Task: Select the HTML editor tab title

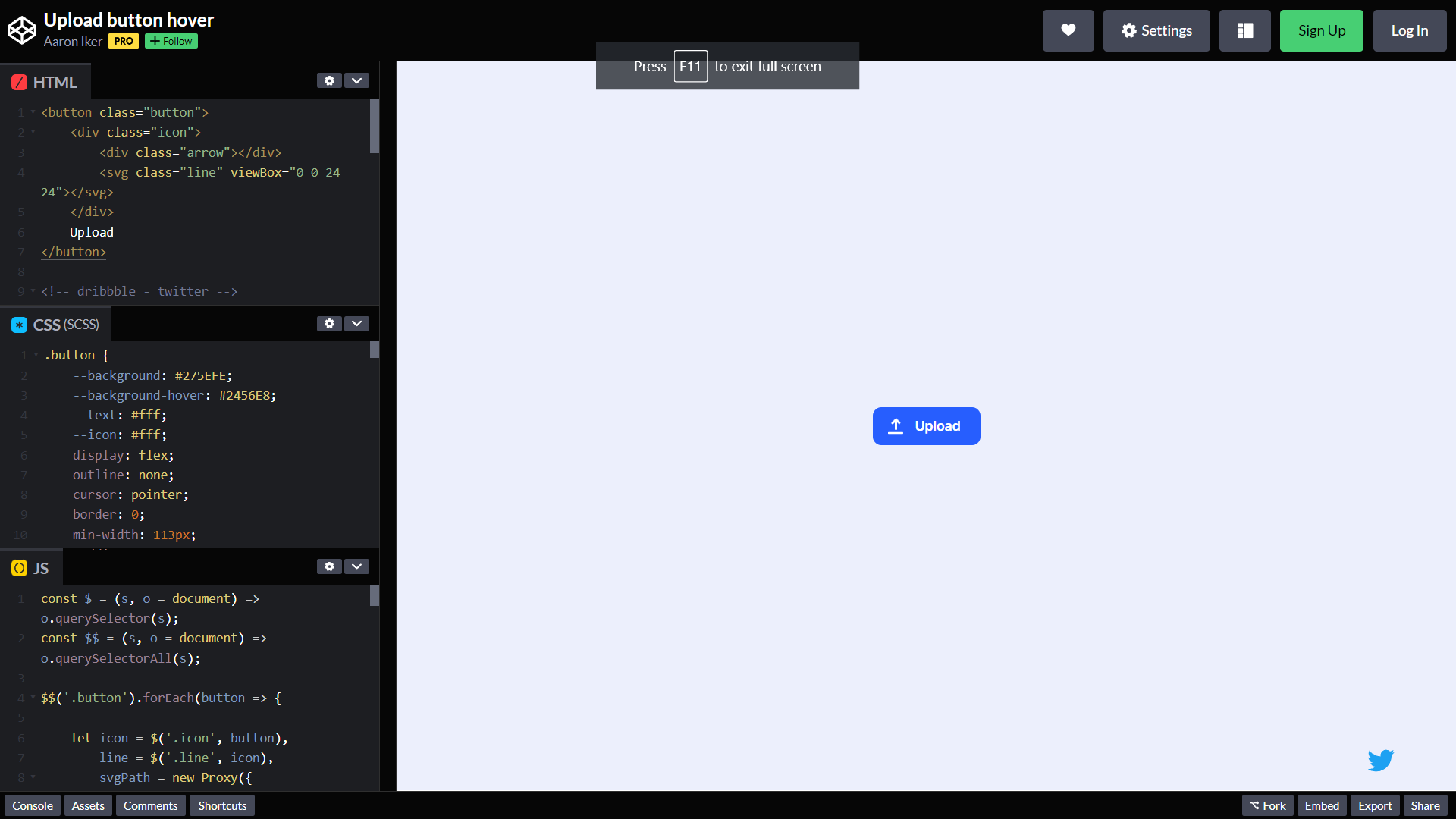Action: click(45, 82)
